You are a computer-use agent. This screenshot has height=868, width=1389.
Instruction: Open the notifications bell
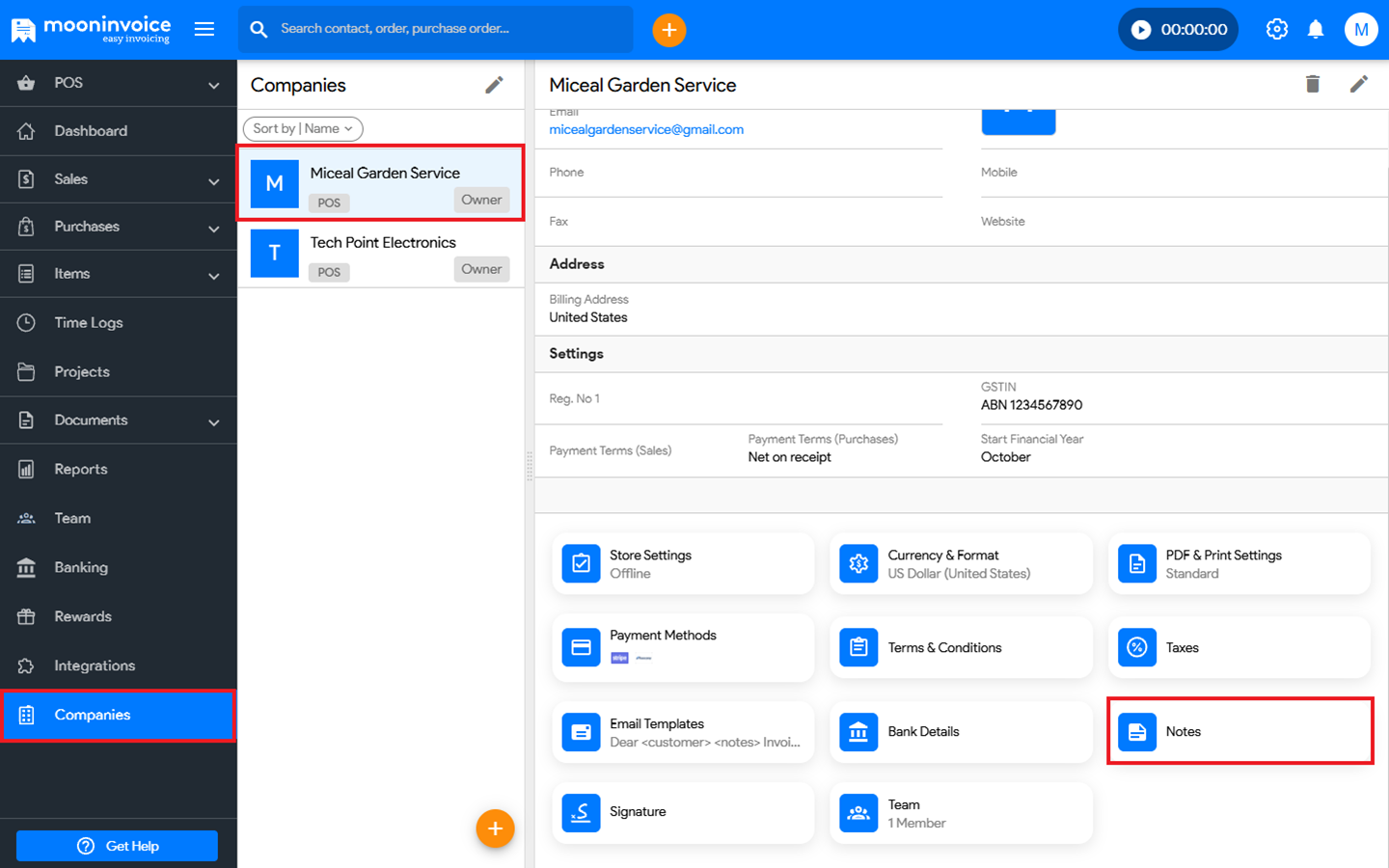(1315, 29)
